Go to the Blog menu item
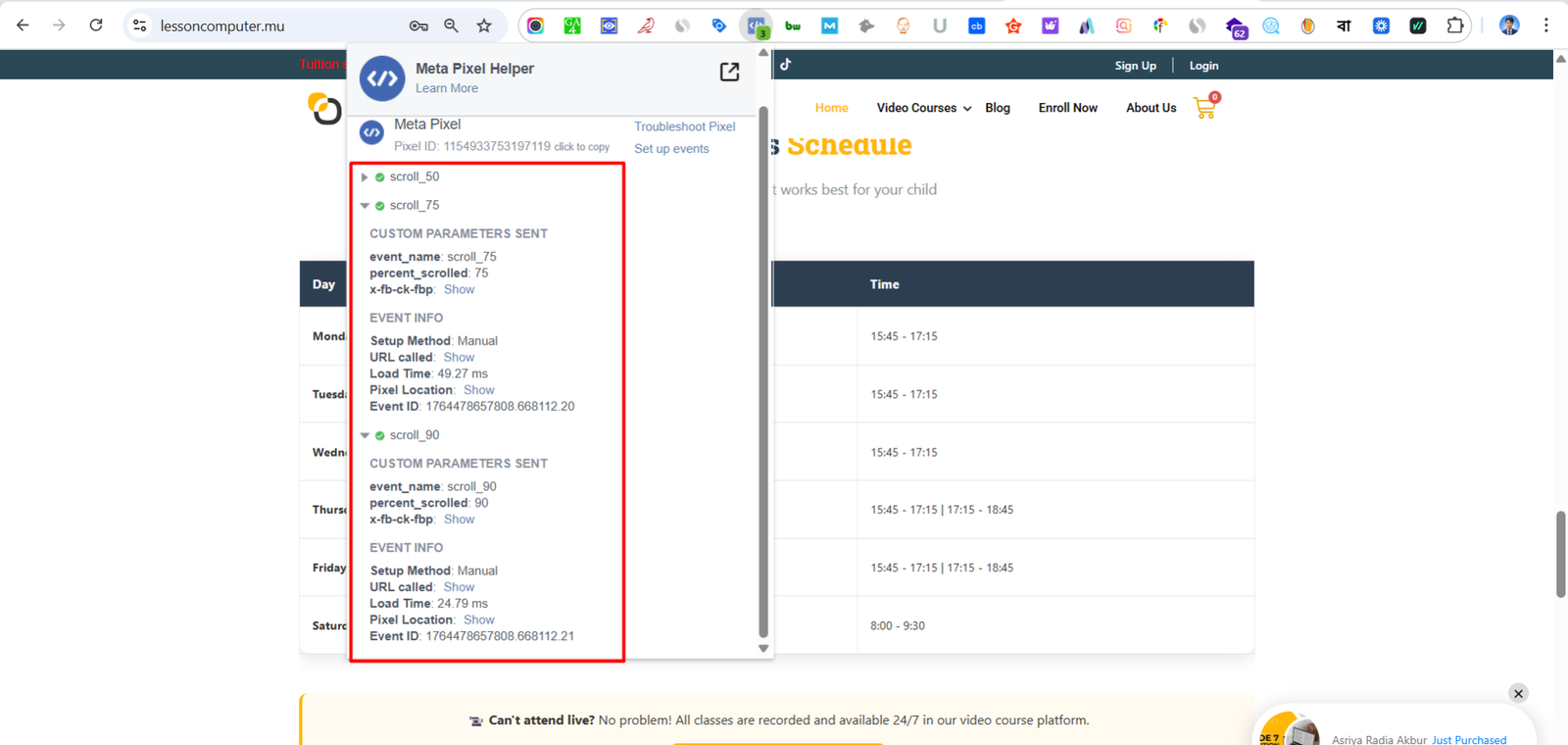The image size is (1568, 745). pyautogui.click(x=997, y=108)
